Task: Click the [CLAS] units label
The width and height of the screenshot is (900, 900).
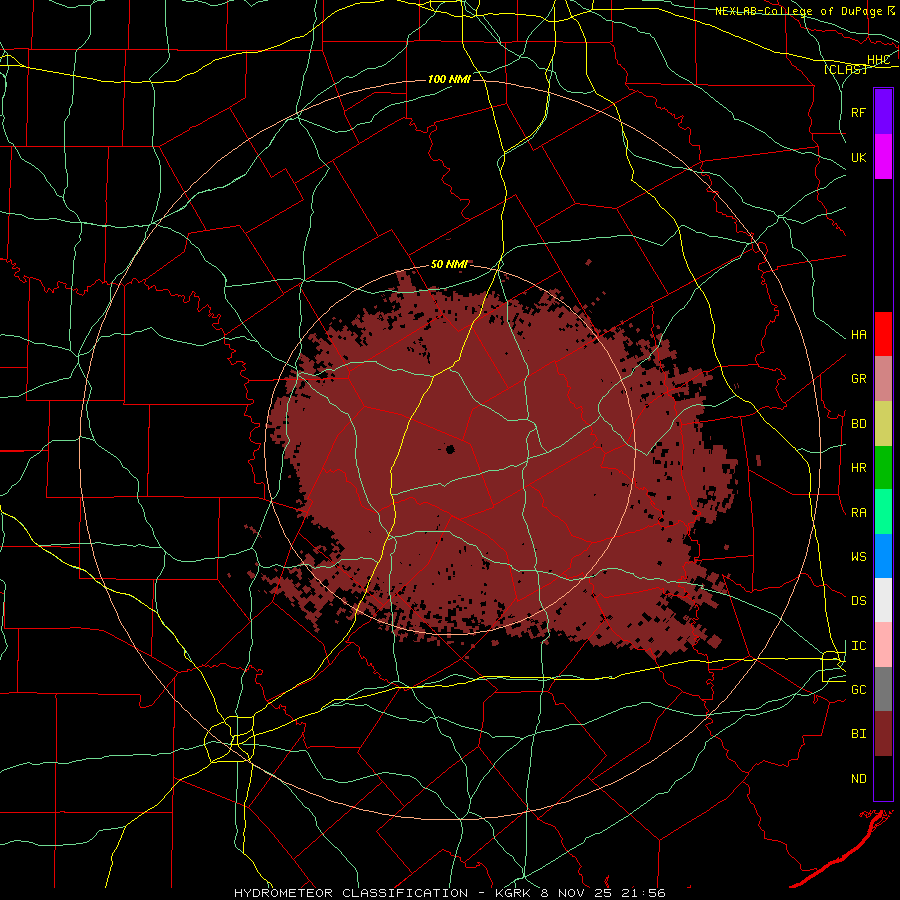Action: (845, 69)
